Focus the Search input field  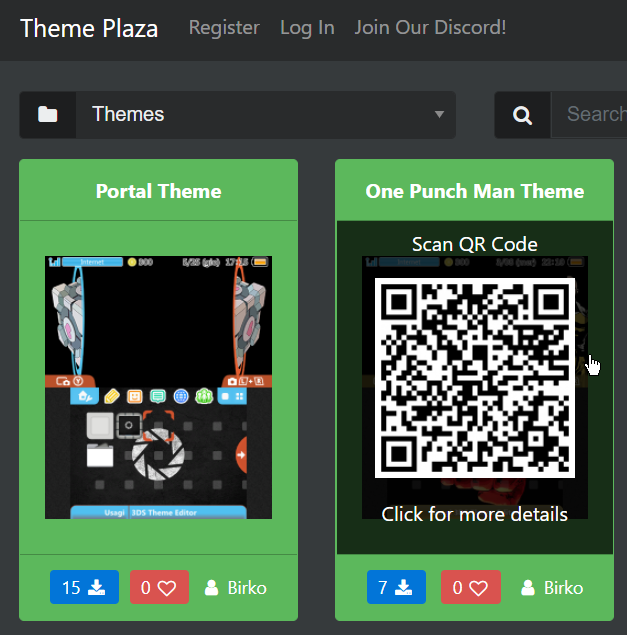(589, 115)
